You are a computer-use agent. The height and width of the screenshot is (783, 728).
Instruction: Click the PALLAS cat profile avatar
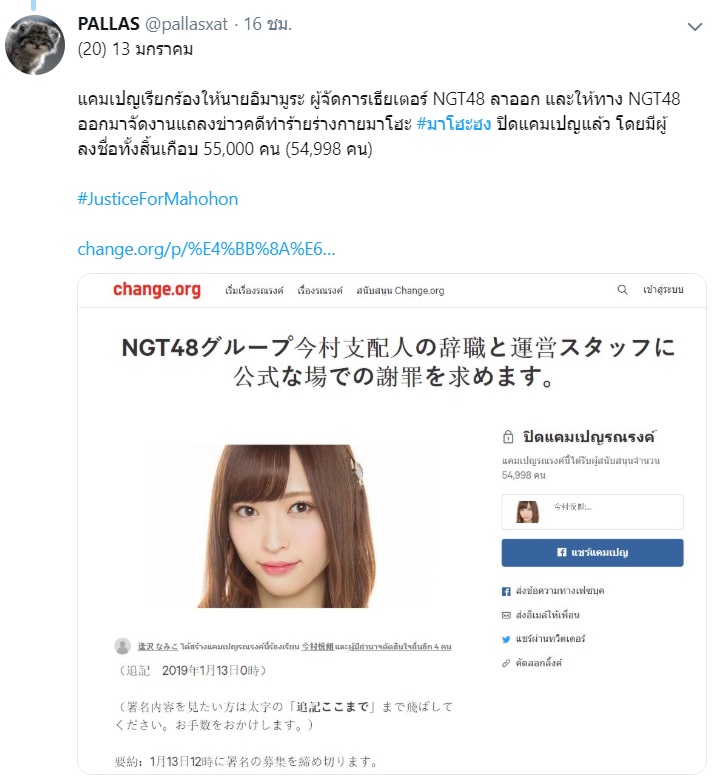point(35,45)
